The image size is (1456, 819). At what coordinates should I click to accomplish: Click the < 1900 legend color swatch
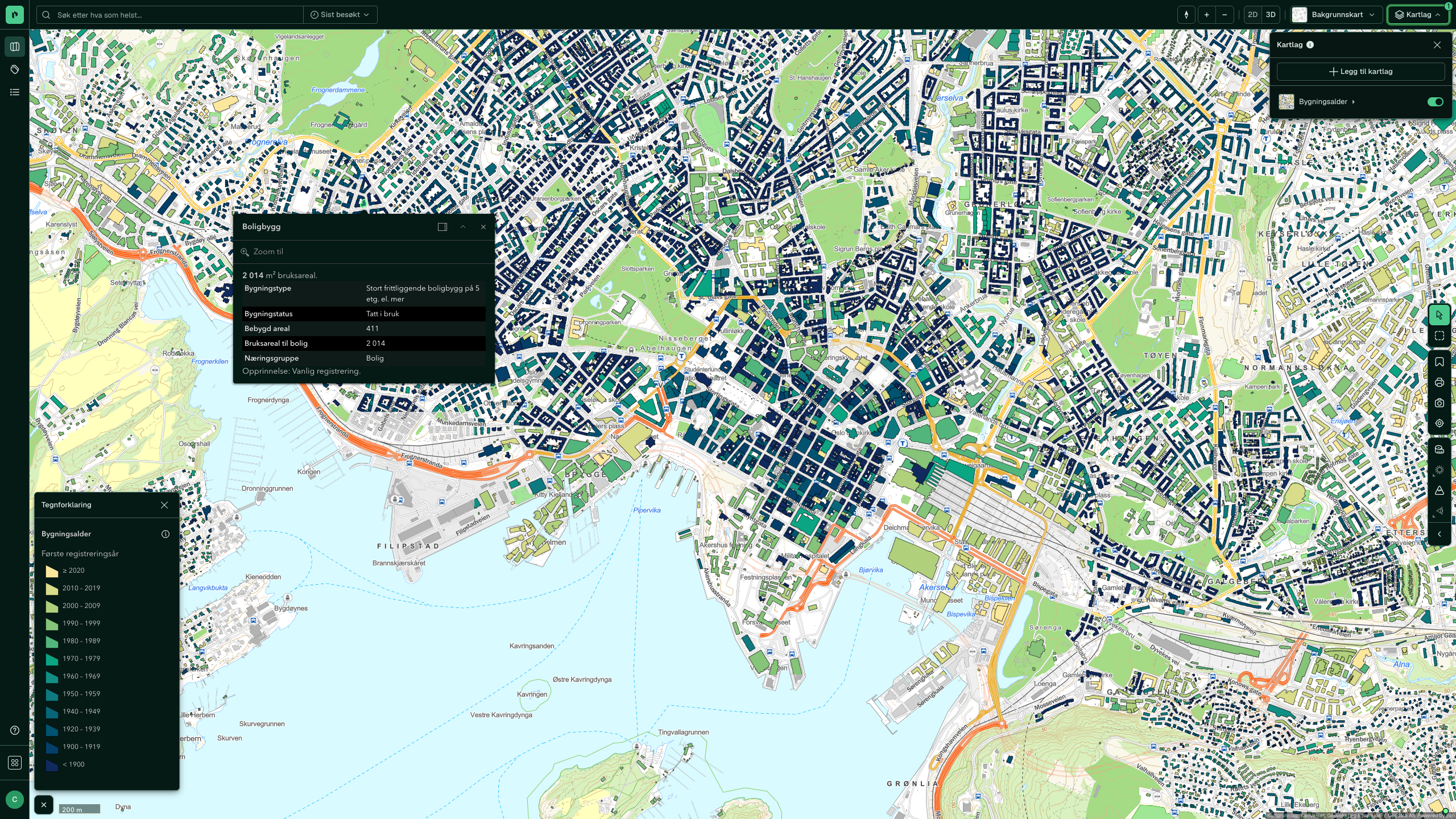52,765
